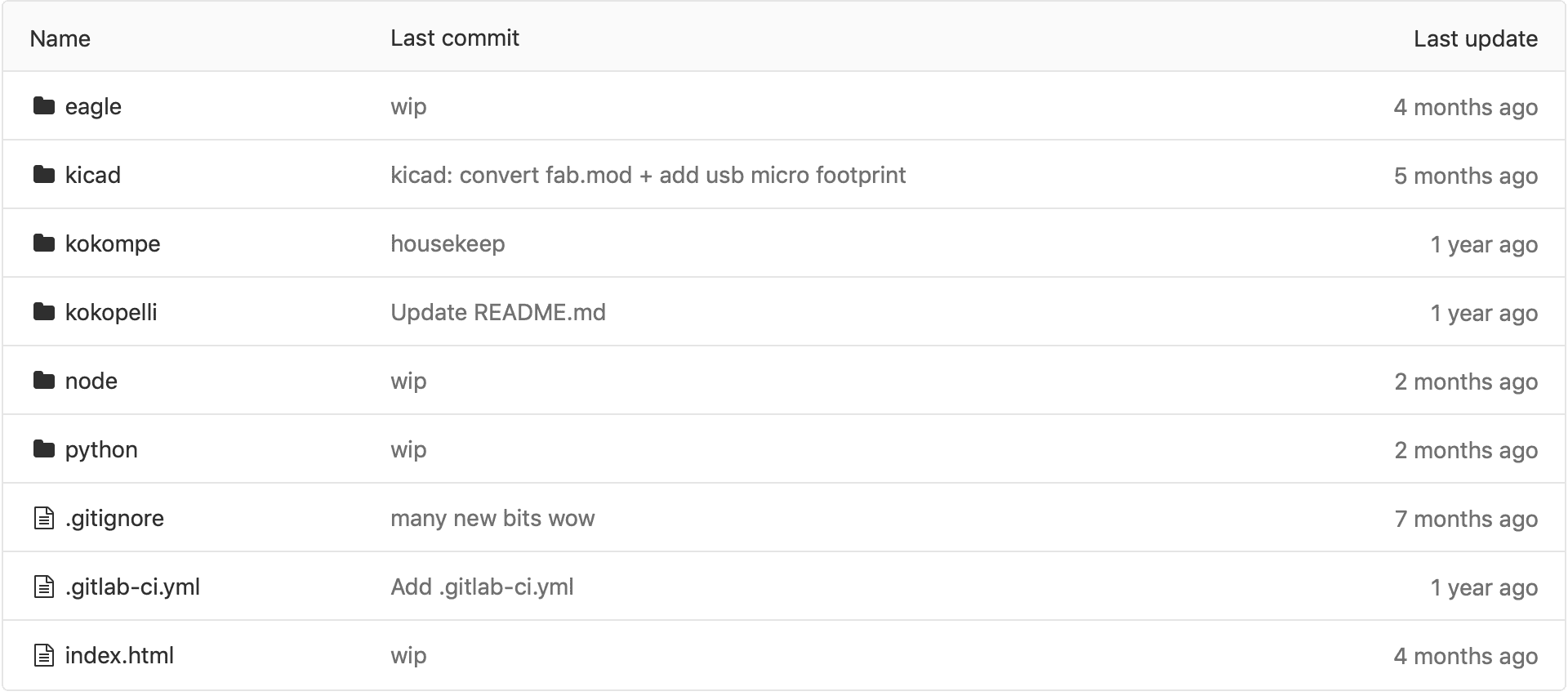Image resolution: width=1568 pixels, height=696 pixels.
Task: Click the .gitignore file icon
Action: (x=44, y=518)
